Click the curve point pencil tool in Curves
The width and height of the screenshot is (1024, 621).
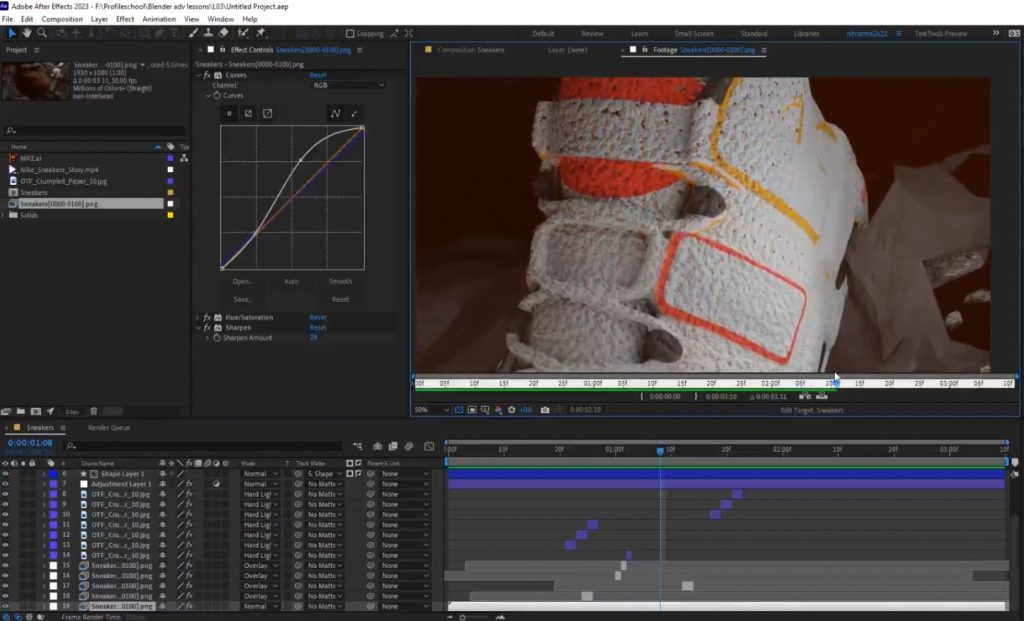(x=354, y=114)
